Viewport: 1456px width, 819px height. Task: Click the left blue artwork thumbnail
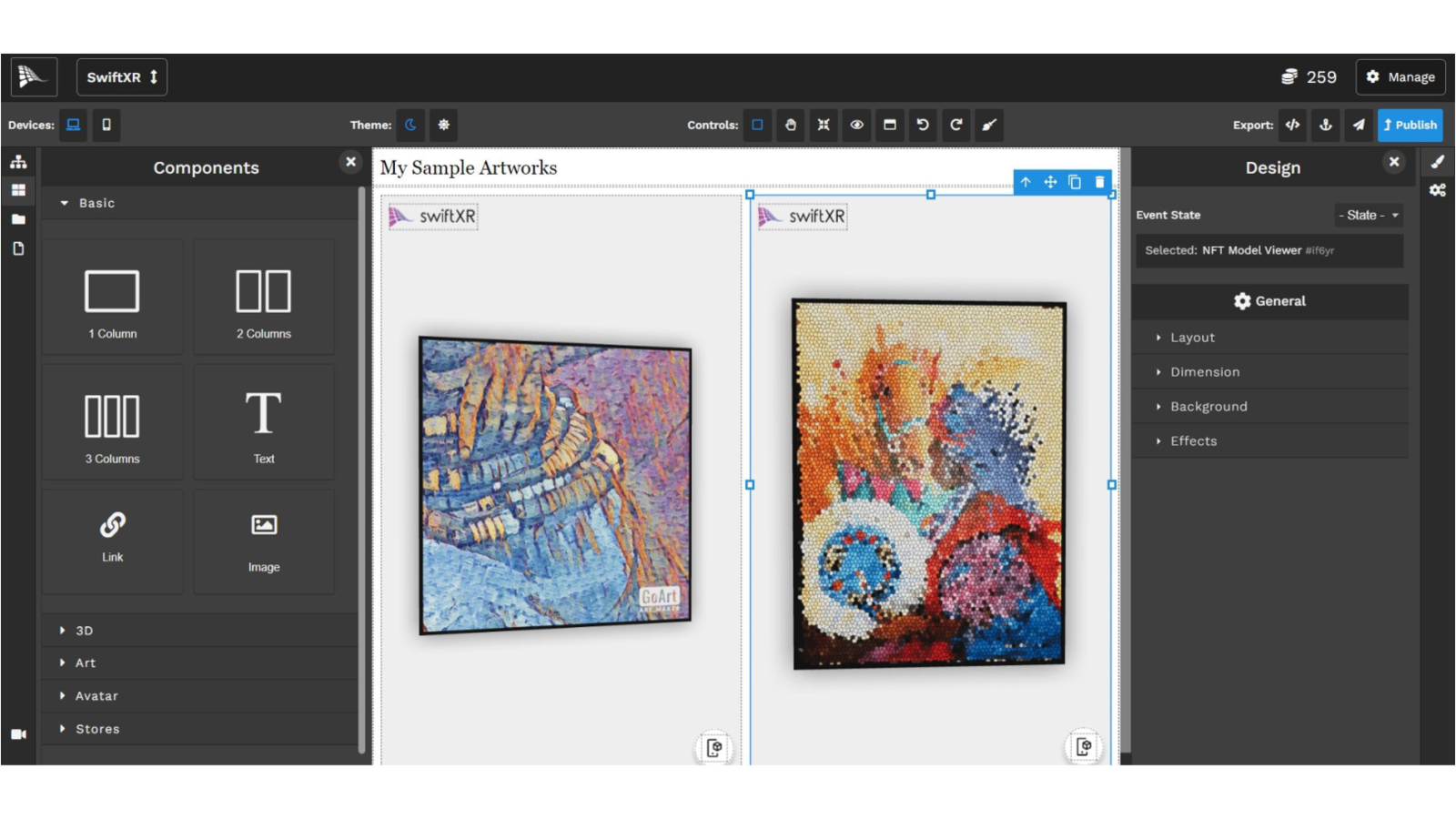click(555, 485)
